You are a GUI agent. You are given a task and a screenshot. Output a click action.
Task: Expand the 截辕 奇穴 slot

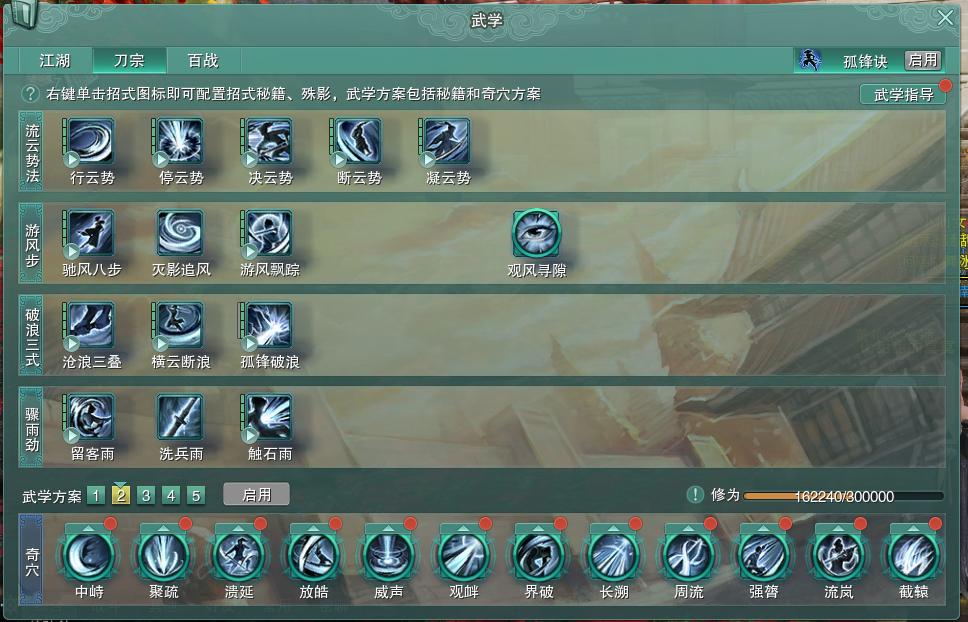(x=914, y=555)
